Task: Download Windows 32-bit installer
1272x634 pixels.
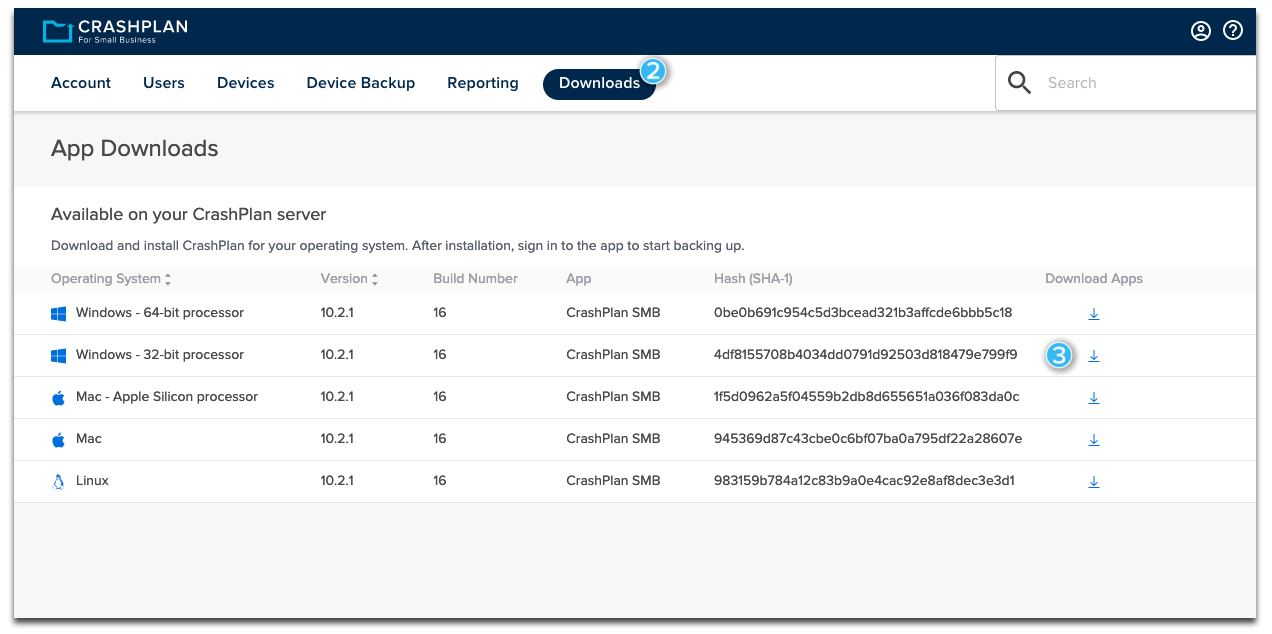Action: 1094,356
